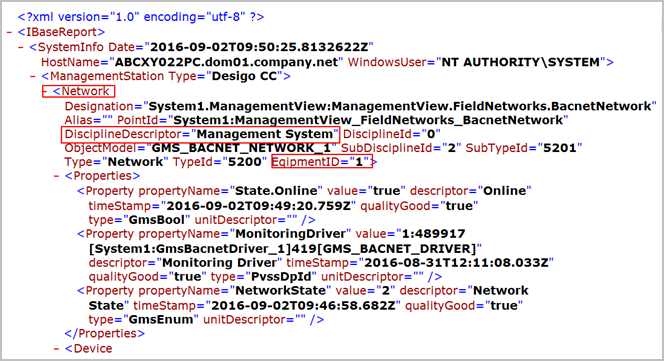664x361 pixels.
Task: Collapse the Device element
Action: (x=56, y=349)
